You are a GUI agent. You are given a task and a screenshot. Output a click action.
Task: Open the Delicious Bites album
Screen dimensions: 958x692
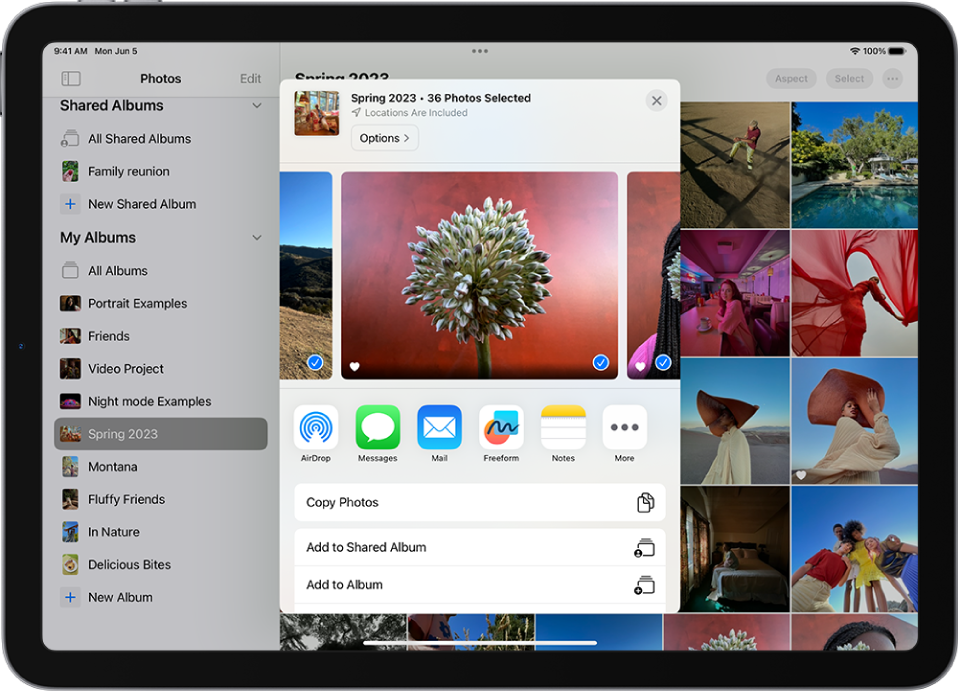(128, 564)
